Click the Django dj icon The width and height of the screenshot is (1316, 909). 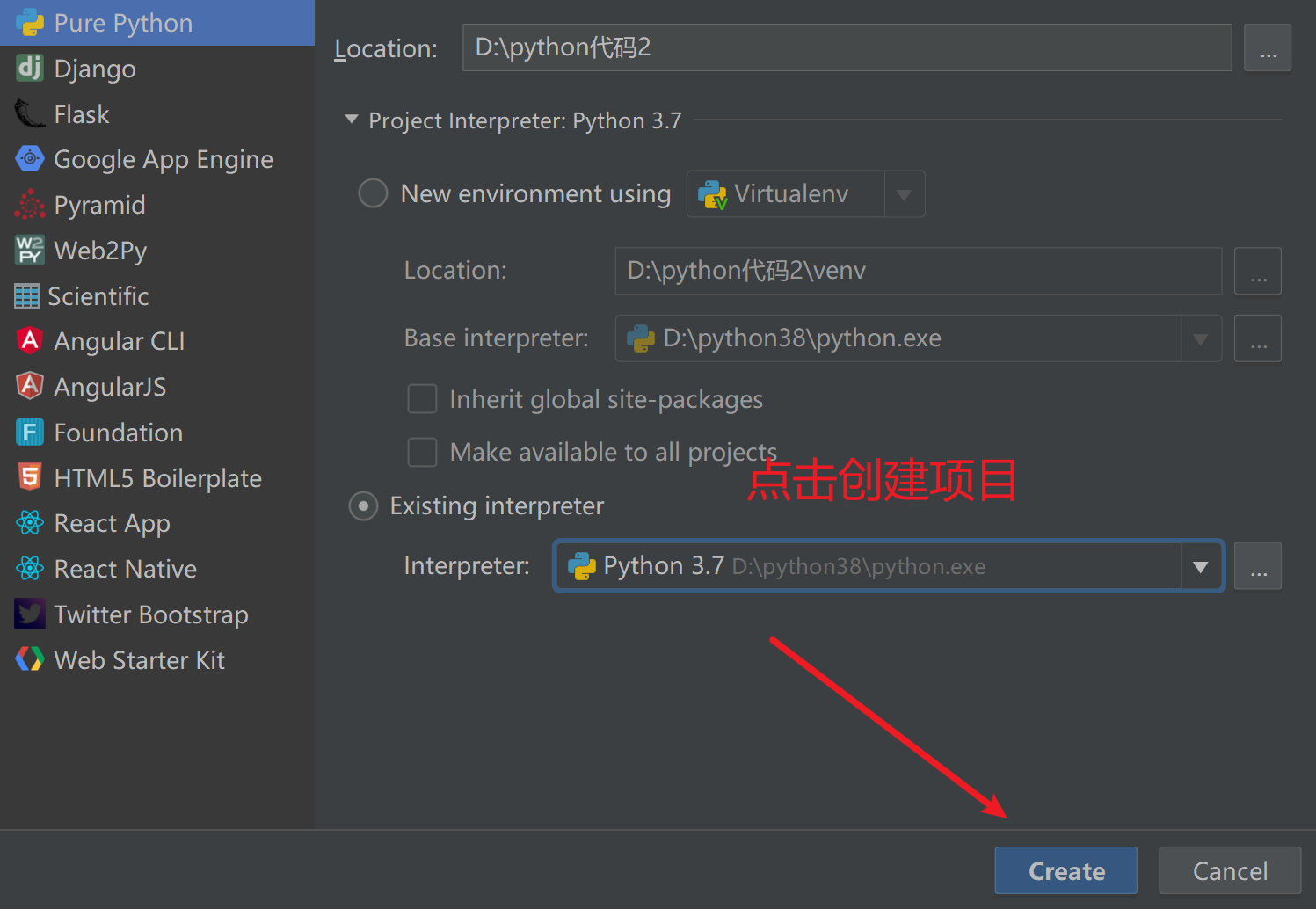[30, 68]
